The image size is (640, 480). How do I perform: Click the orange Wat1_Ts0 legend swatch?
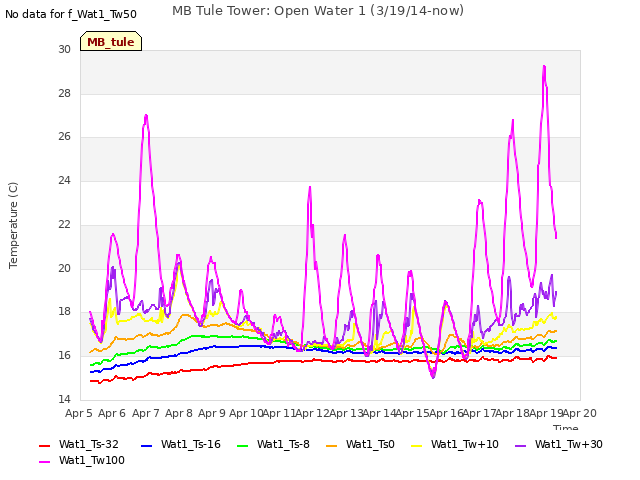331,446
